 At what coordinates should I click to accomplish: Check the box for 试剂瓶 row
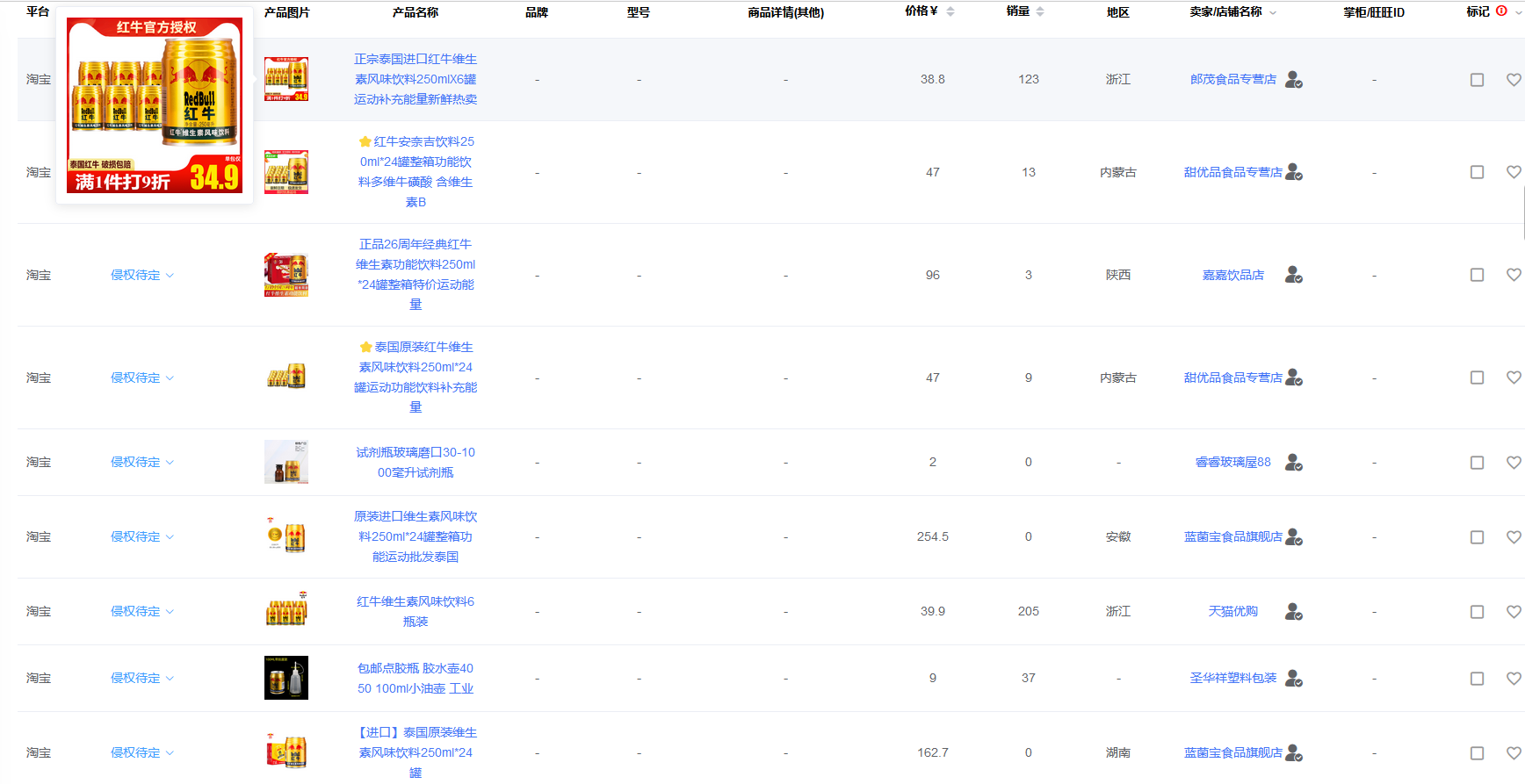tap(1478, 463)
